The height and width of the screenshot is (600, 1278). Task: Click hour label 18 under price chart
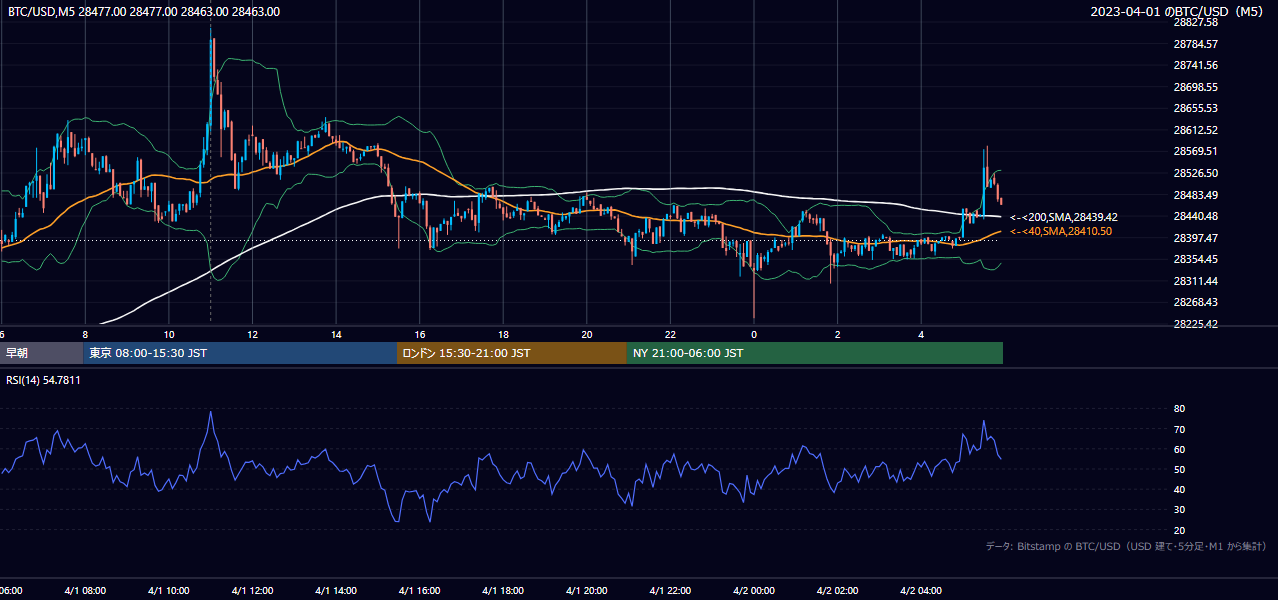point(503,334)
